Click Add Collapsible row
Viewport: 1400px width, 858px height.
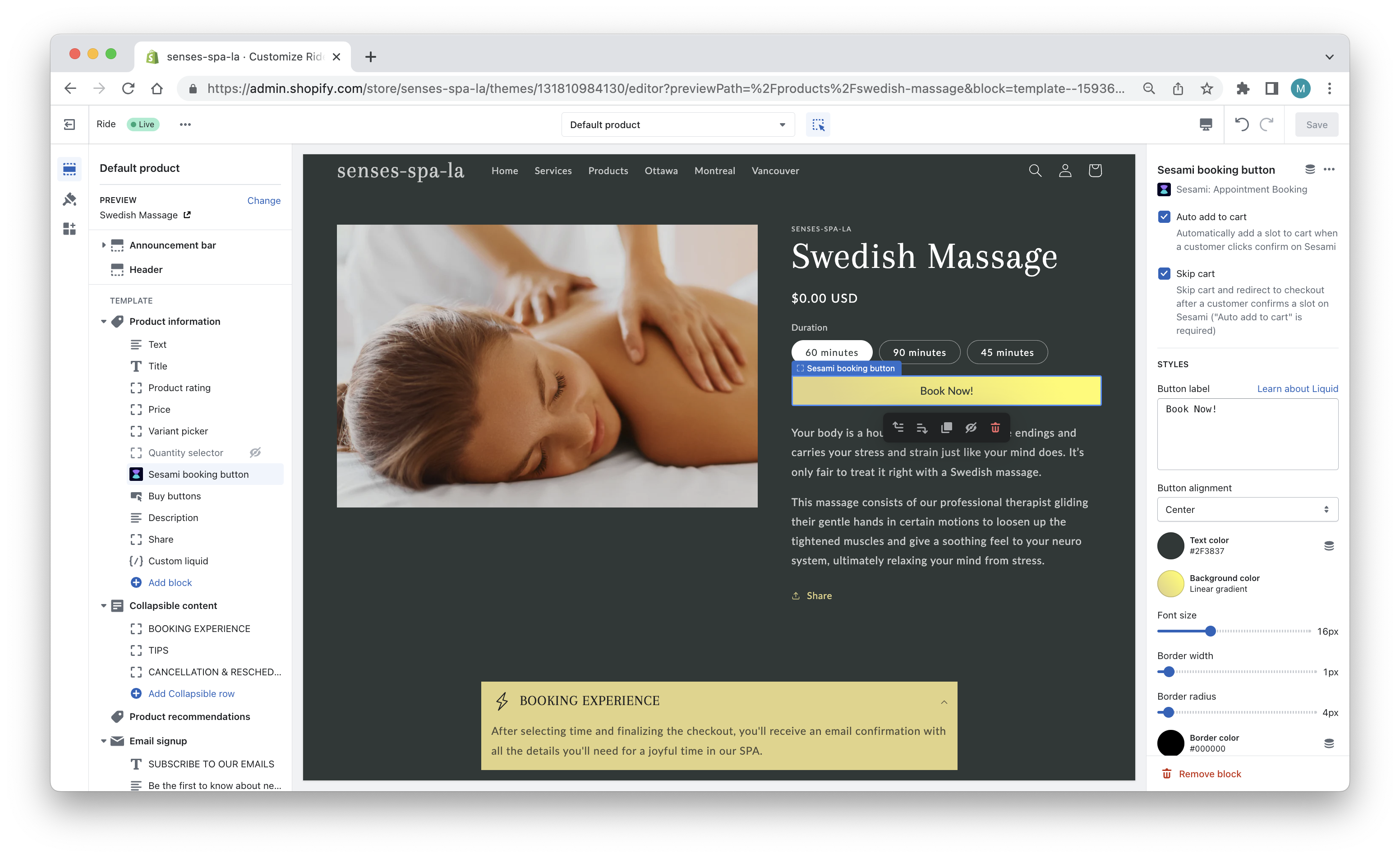[191, 693]
